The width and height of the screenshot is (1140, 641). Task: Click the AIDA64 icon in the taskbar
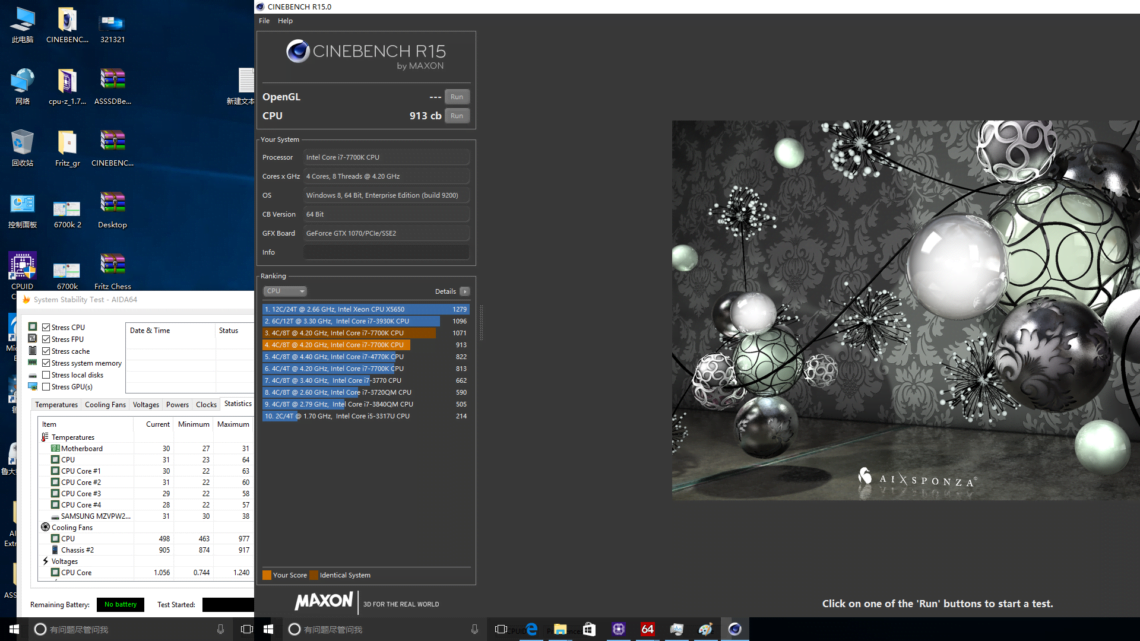click(x=647, y=629)
